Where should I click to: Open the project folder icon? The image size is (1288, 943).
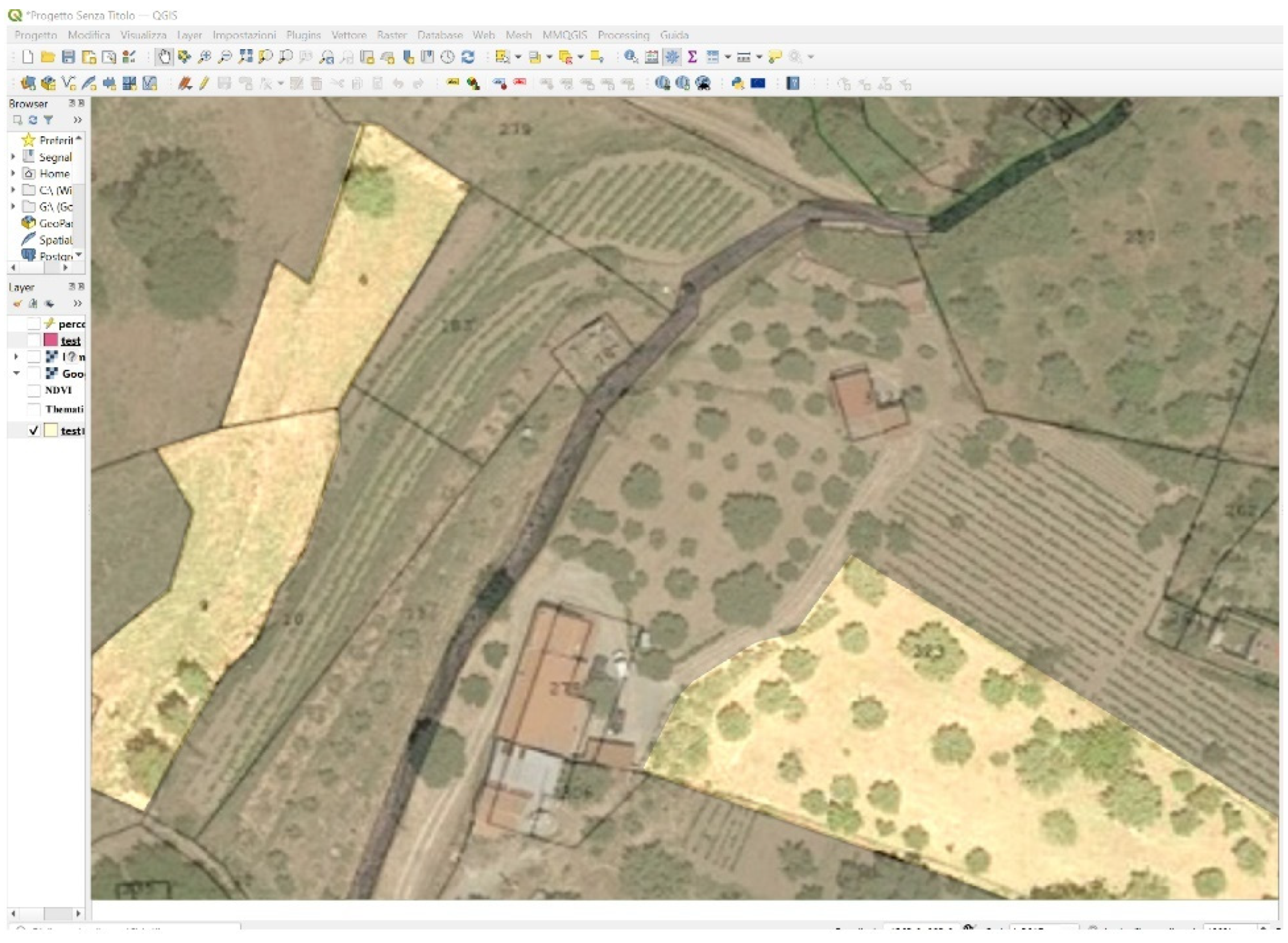coord(48,57)
